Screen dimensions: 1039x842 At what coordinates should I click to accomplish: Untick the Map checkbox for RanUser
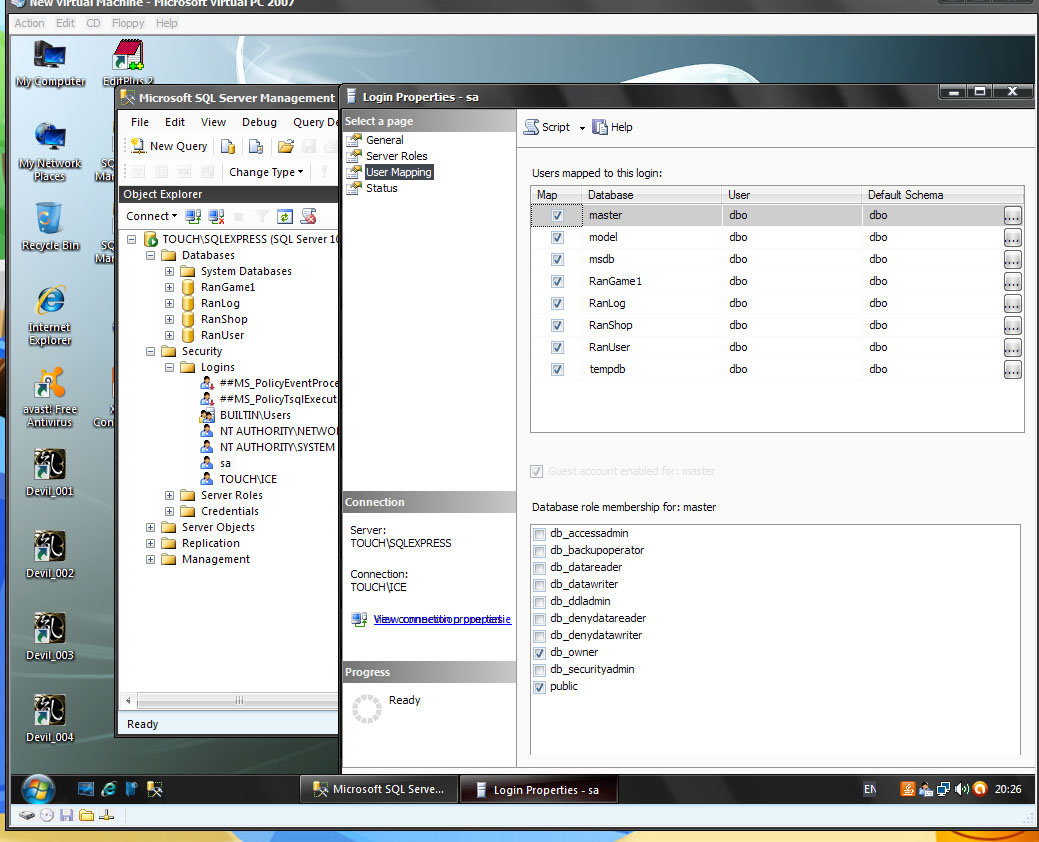pyautogui.click(x=557, y=347)
